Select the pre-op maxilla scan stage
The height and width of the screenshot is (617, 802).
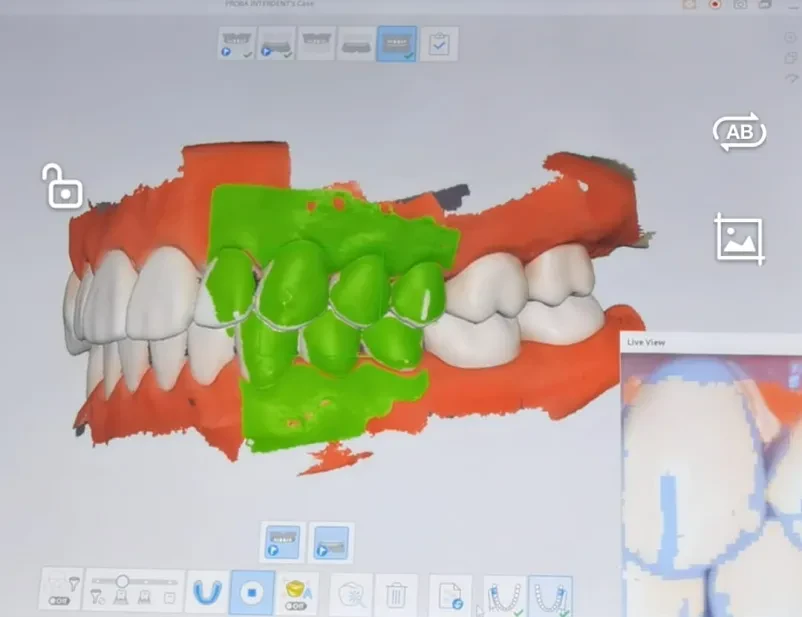pos(236,45)
